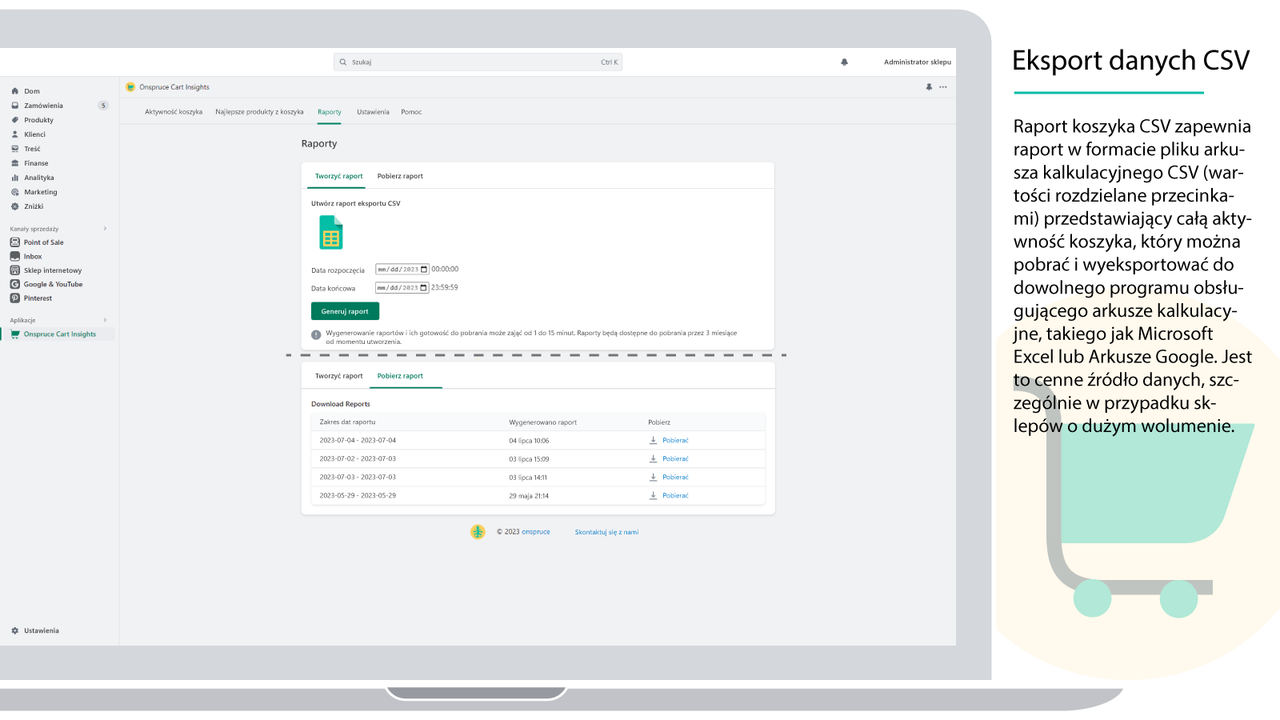Select Tworzyć raport tab in upper card
The width and height of the screenshot is (1280, 720).
click(339, 176)
